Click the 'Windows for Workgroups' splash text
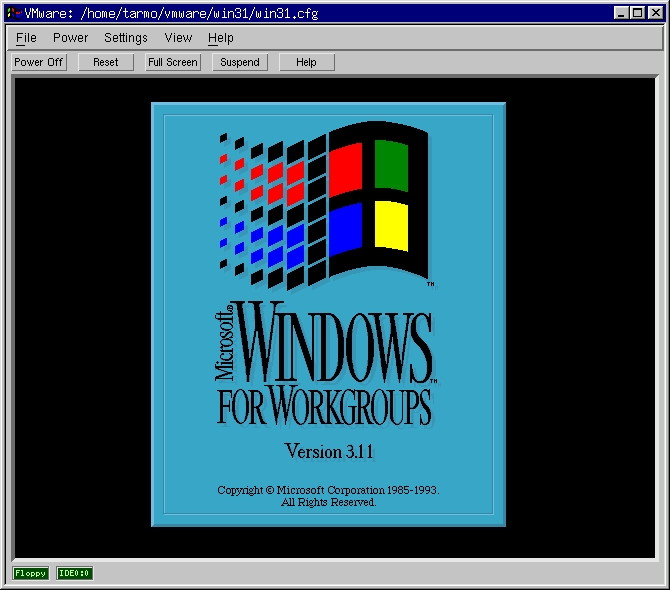Image resolution: width=670 pixels, height=590 pixels. [x=326, y=366]
